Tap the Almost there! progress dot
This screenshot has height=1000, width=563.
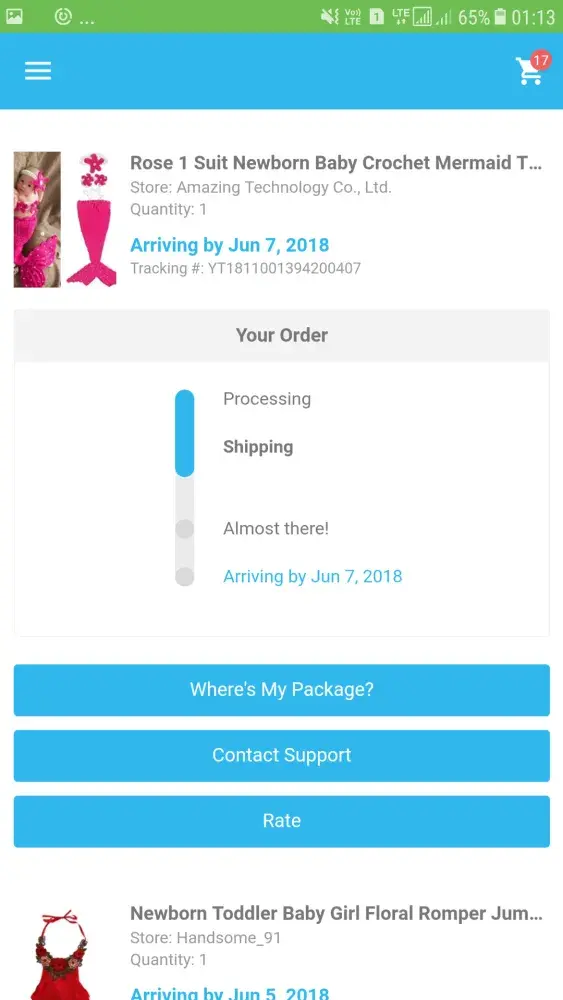184,529
